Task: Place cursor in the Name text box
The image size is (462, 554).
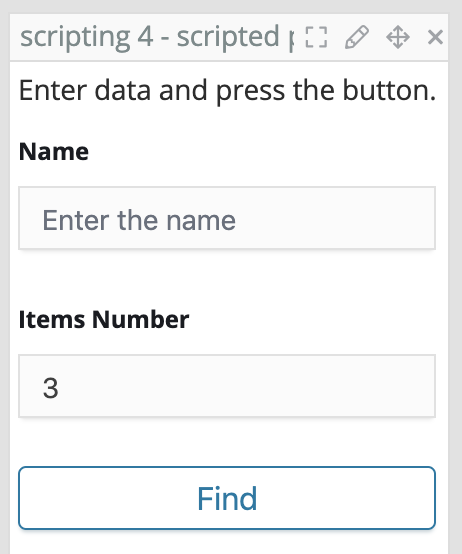Action: [x=227, y=218]
